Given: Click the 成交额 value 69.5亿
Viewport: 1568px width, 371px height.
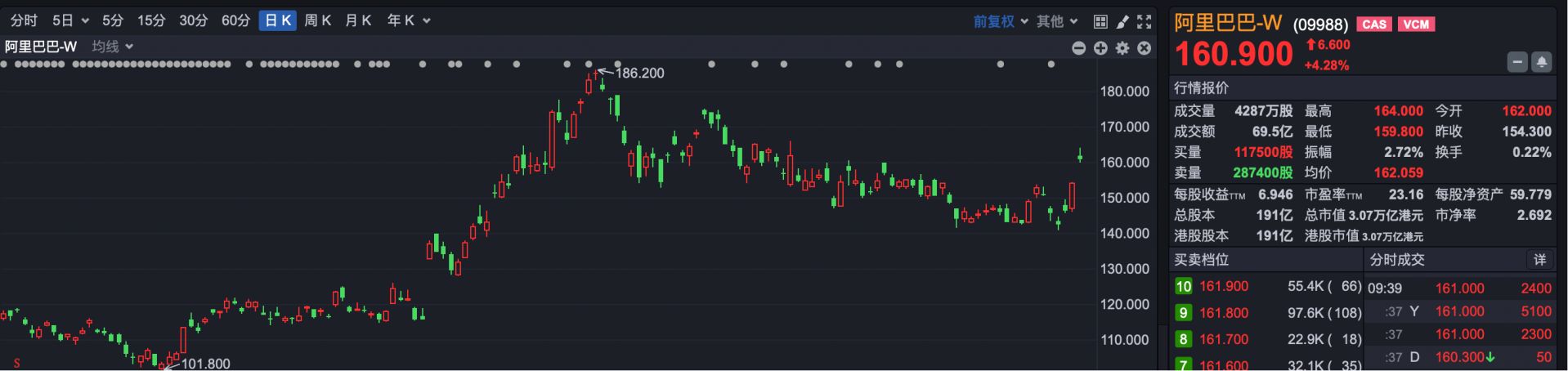Looking at the screenshot, I should [1272, 132].
